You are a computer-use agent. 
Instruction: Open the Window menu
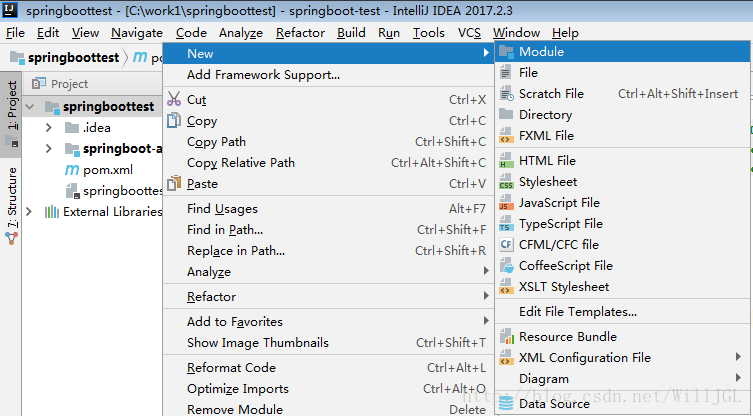click(516, 33)
